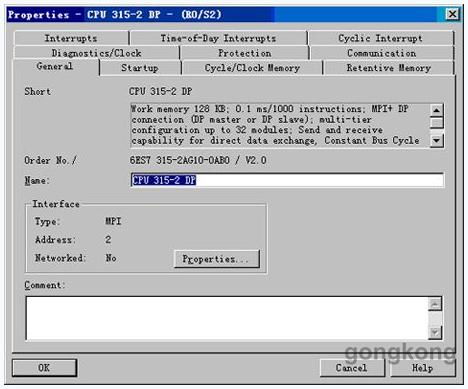Open Help for this dialog
Viewport: 468px width, 389px height.
tap(422, 368)
